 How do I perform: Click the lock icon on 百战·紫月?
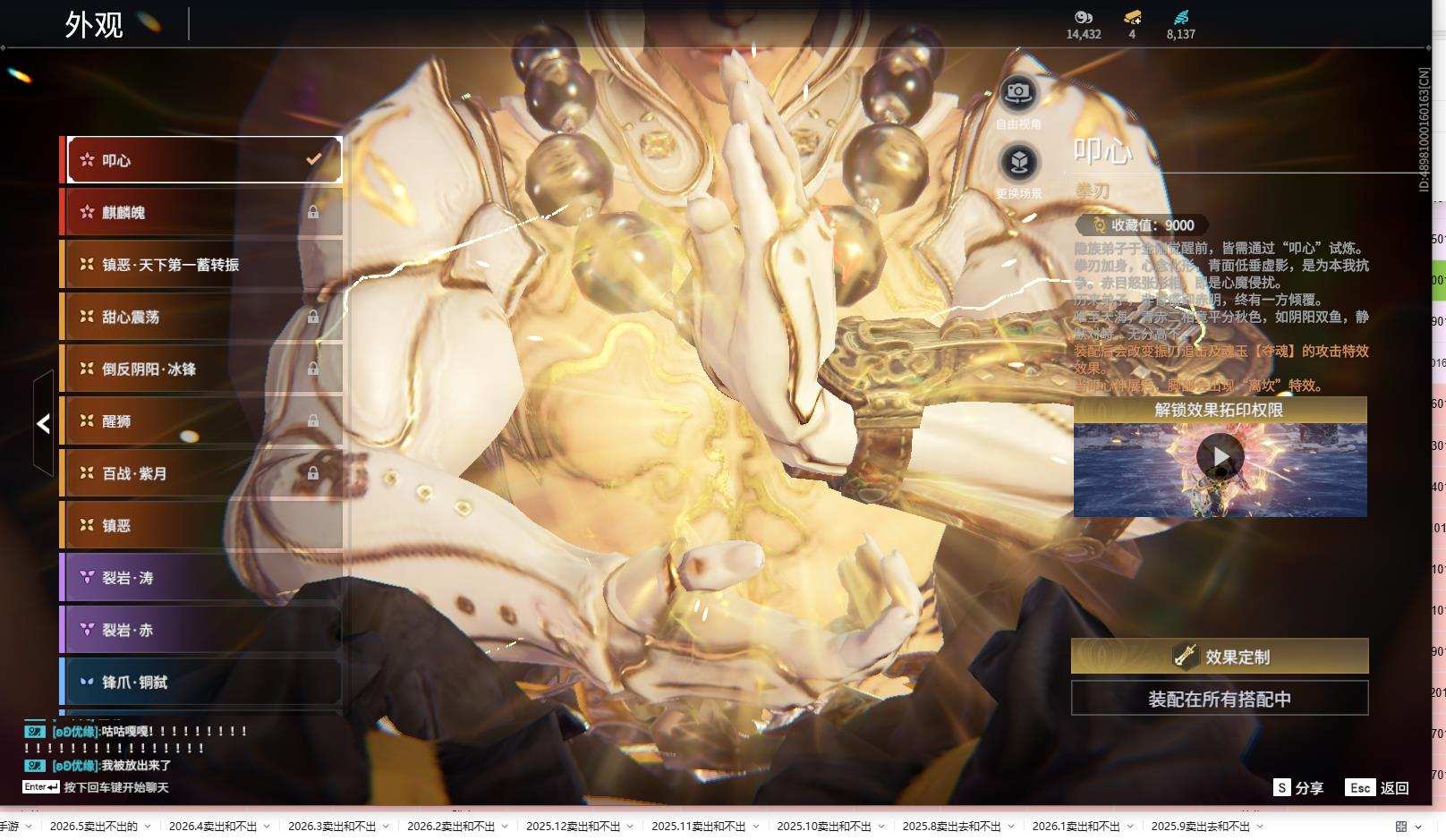coord(313,473)
